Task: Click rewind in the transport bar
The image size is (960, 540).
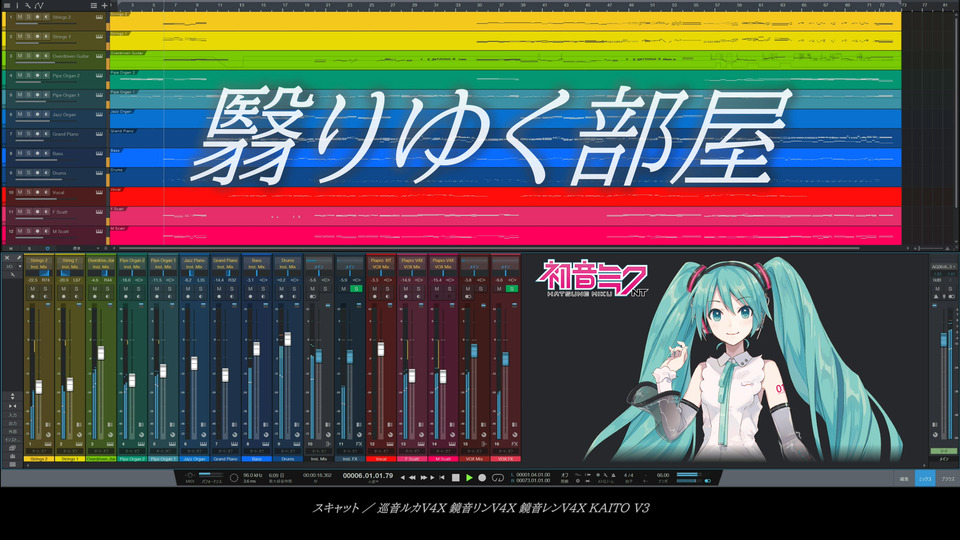Action: pos(412,478)
